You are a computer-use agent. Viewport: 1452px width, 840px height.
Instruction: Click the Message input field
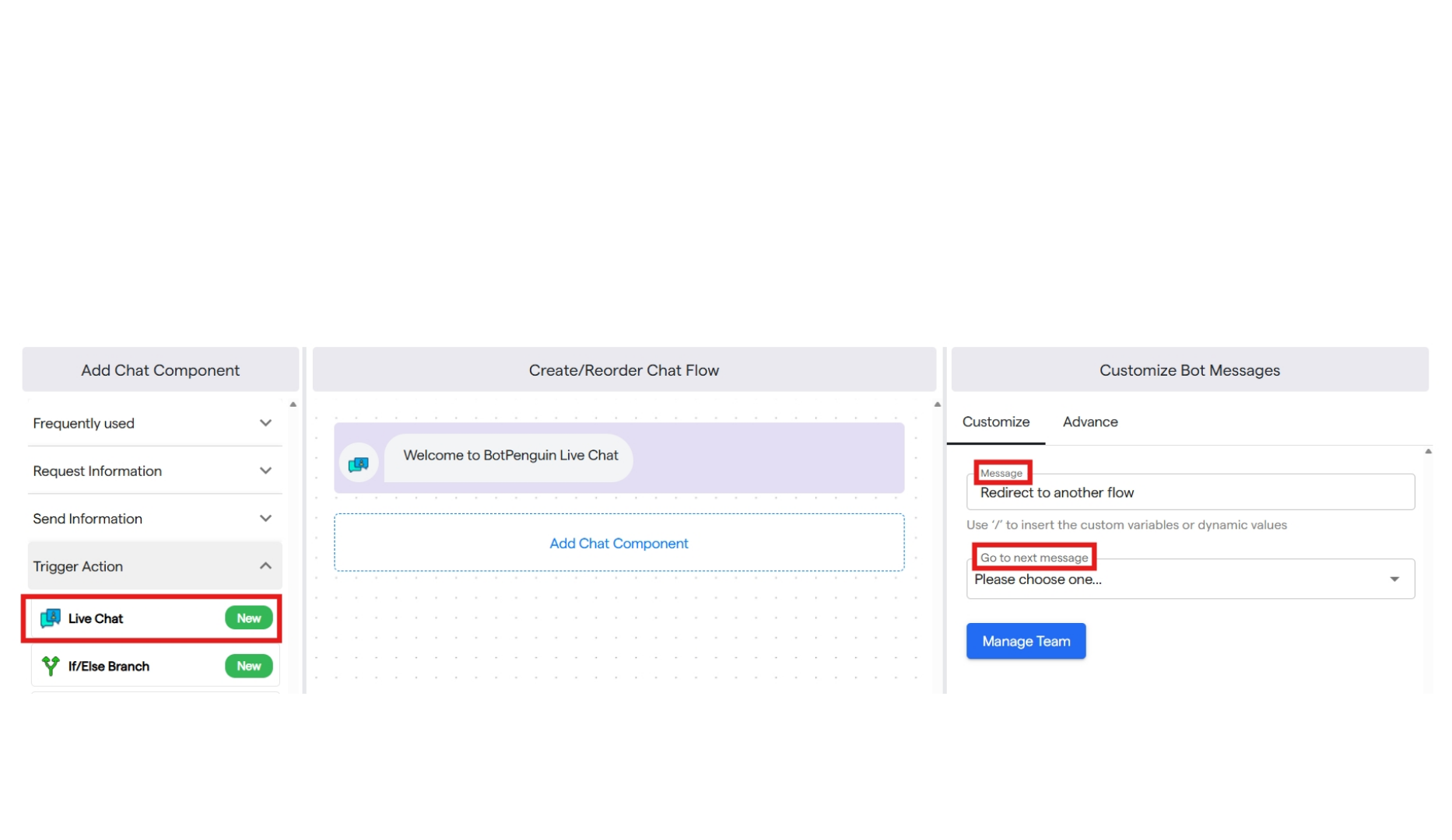1190,492
